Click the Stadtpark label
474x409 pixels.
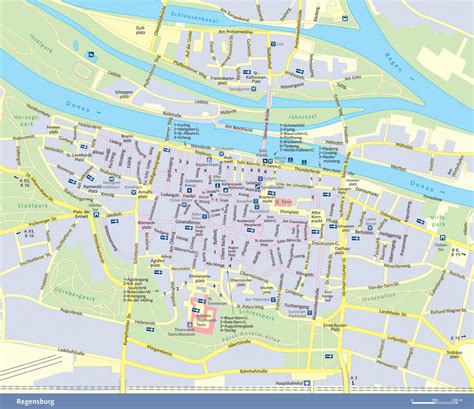pos(33,206)
